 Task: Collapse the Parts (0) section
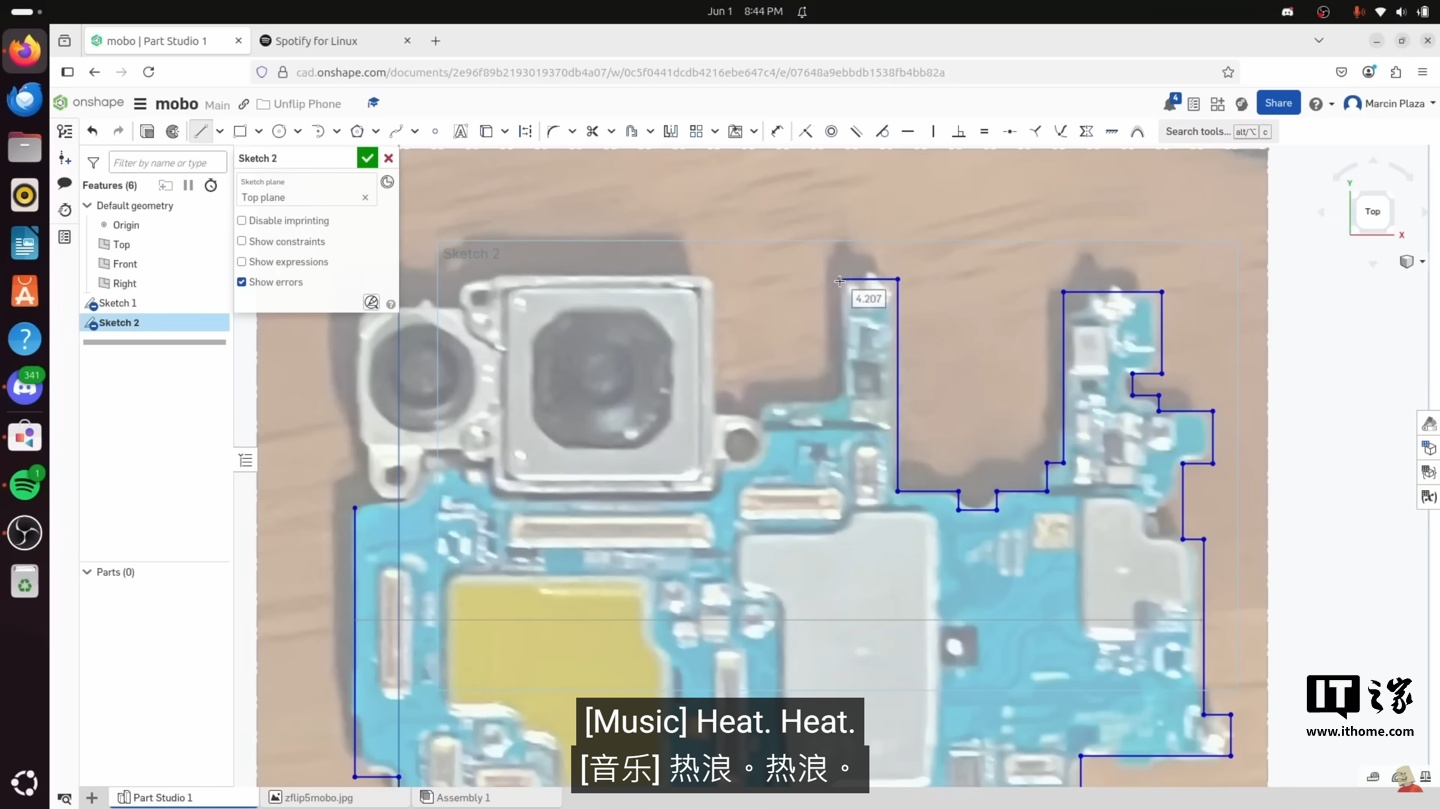click(x=88, y=572)
